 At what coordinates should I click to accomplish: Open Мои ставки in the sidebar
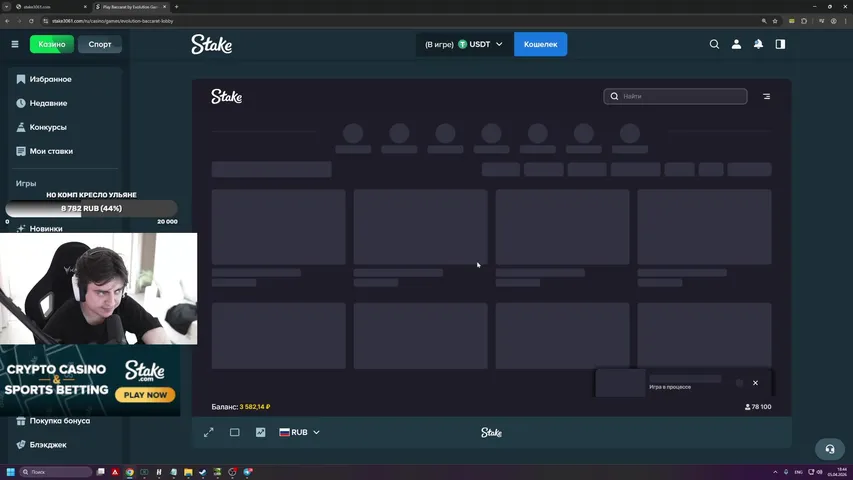tap(51, 151)
